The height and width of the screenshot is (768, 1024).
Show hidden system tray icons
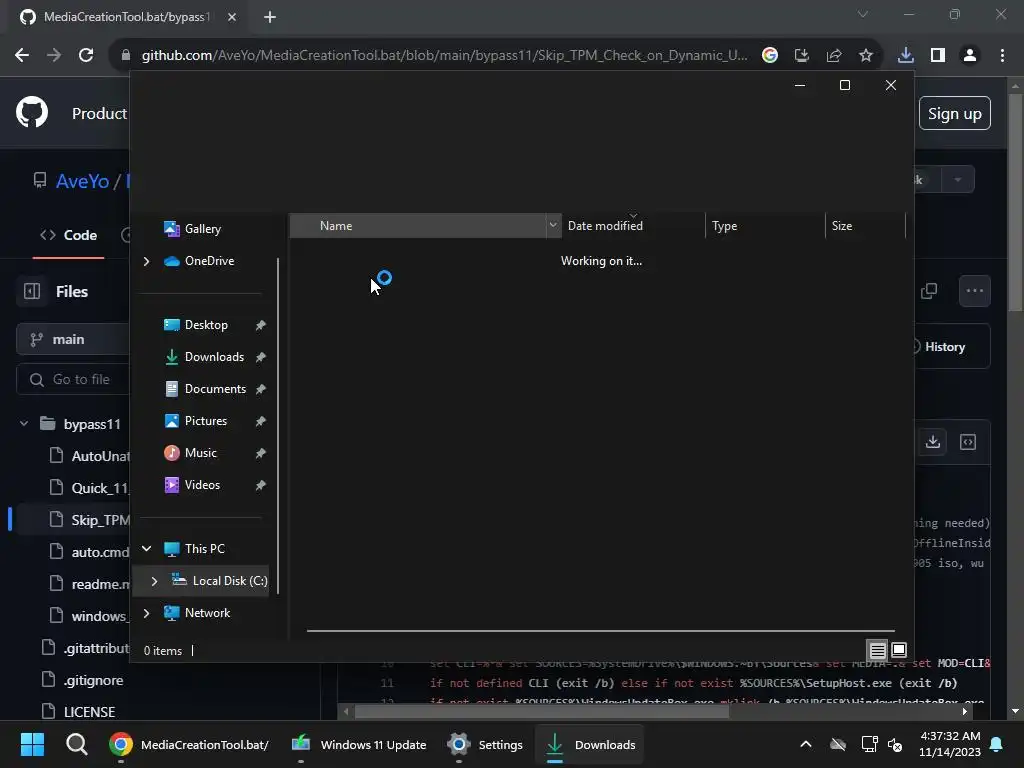pyautogui.click(x=806, y=744)
